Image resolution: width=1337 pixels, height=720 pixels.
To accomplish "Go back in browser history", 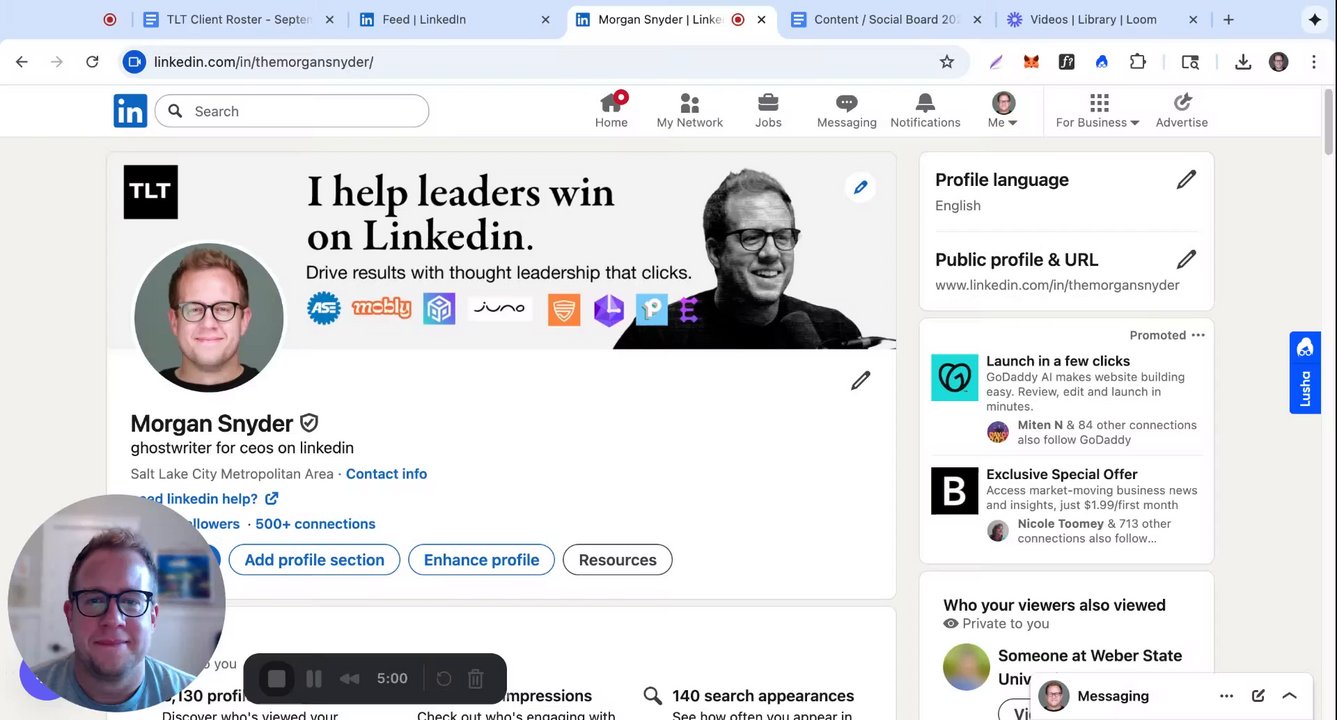I will coord(22,62).
